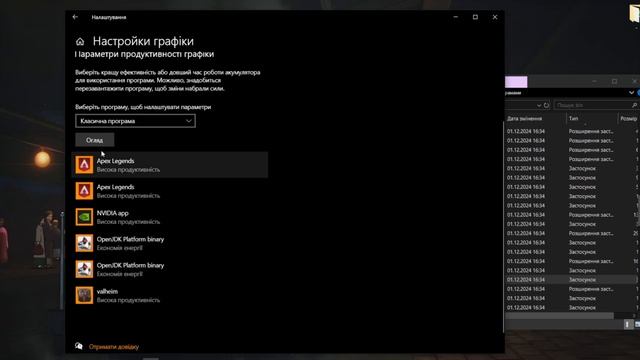Select the valheim entry
Screen dimensions: 640x360
170,296
